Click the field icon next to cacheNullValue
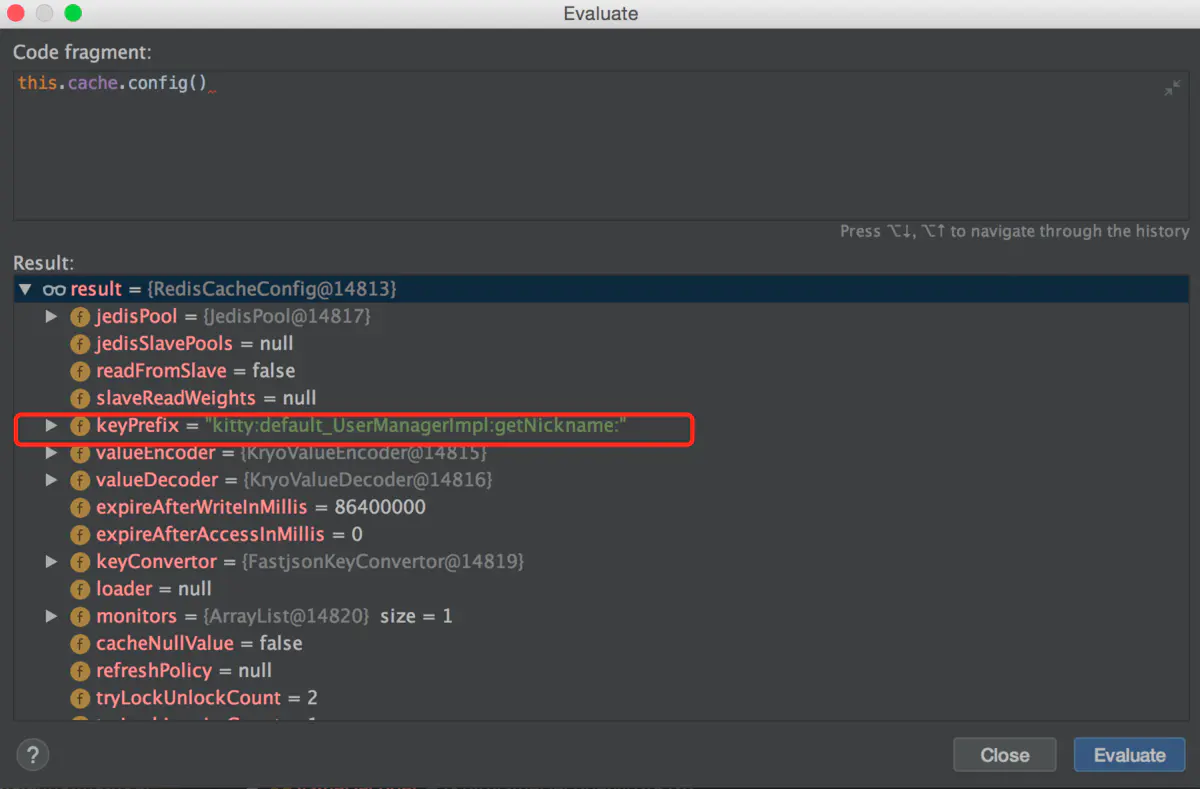The image size is (1200, 789). [x=80, y=643]
